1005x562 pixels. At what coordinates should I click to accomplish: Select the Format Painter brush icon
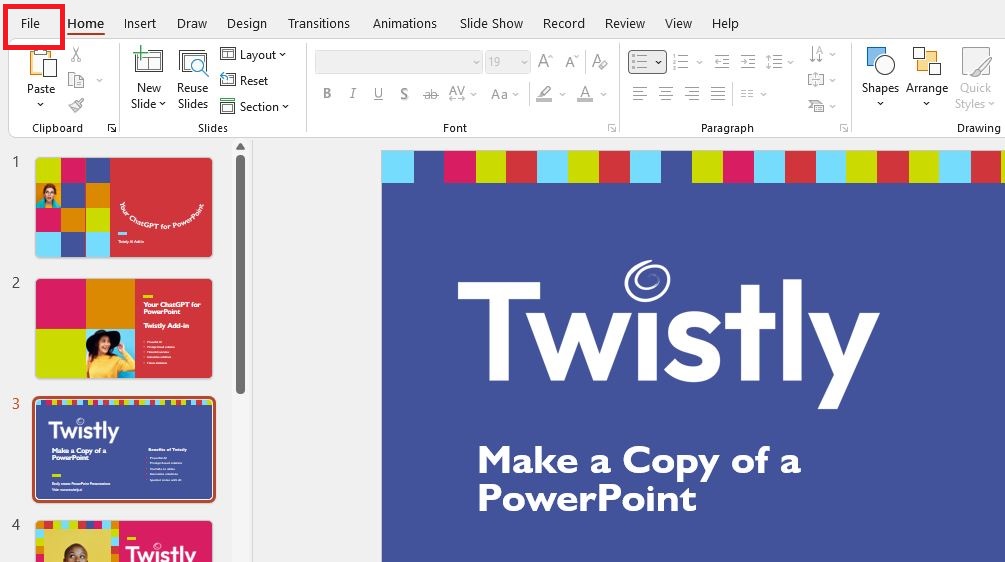coord(76,104)
